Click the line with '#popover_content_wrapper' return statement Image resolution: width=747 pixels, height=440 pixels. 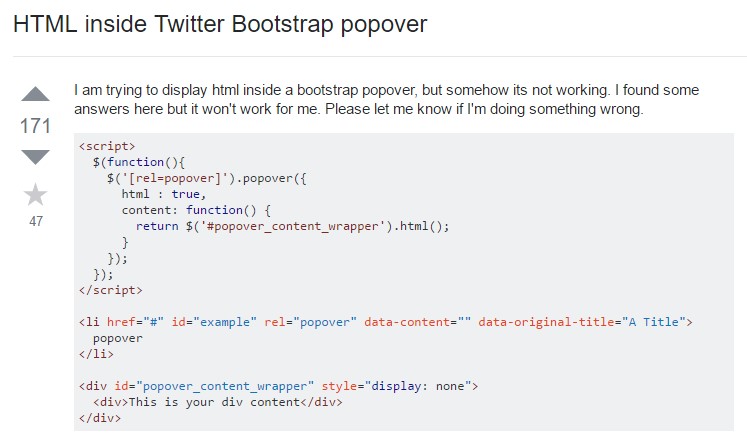293,226
